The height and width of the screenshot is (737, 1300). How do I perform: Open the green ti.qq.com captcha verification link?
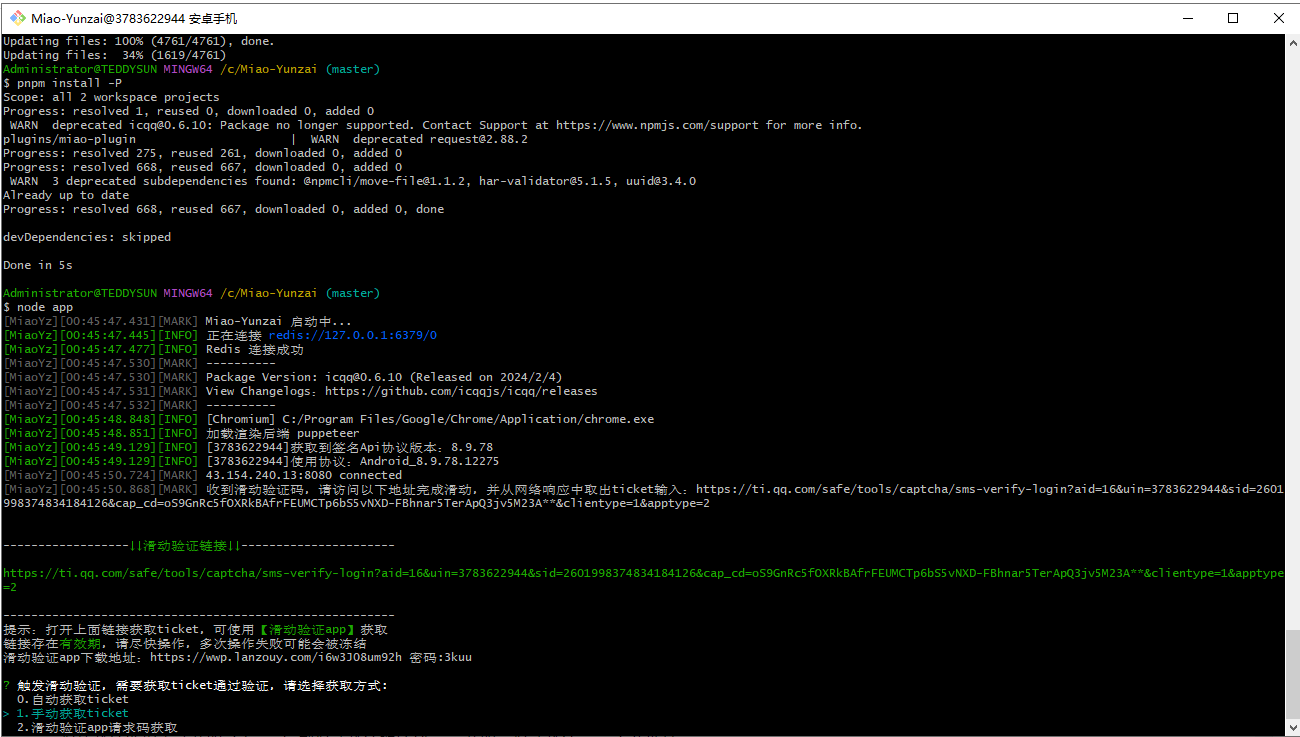point(640,573)
